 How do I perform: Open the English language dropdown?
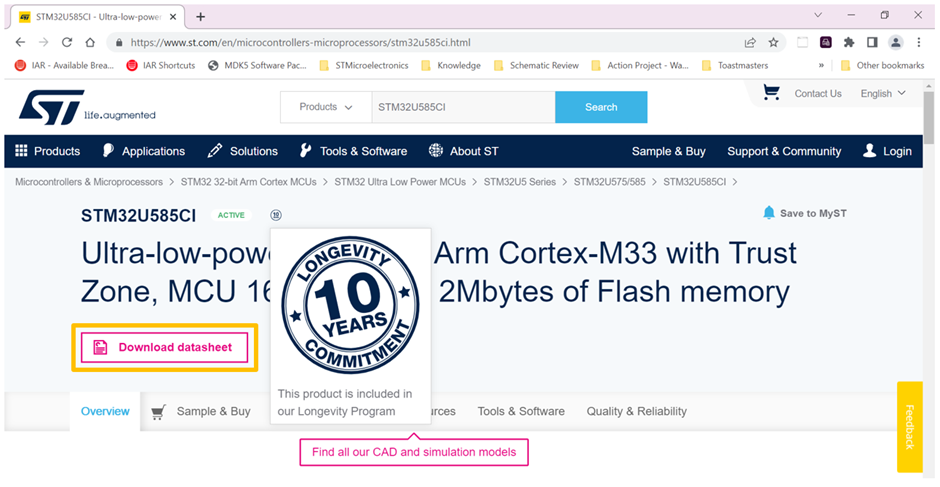click(x=883, y=94)
